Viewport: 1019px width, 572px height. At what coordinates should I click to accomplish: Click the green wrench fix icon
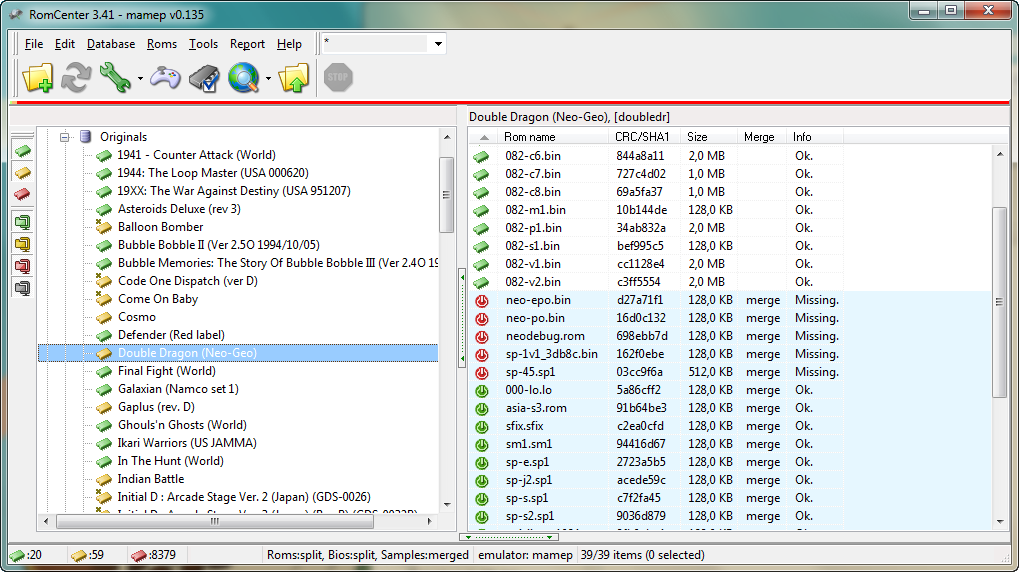[x=114, y=78]
